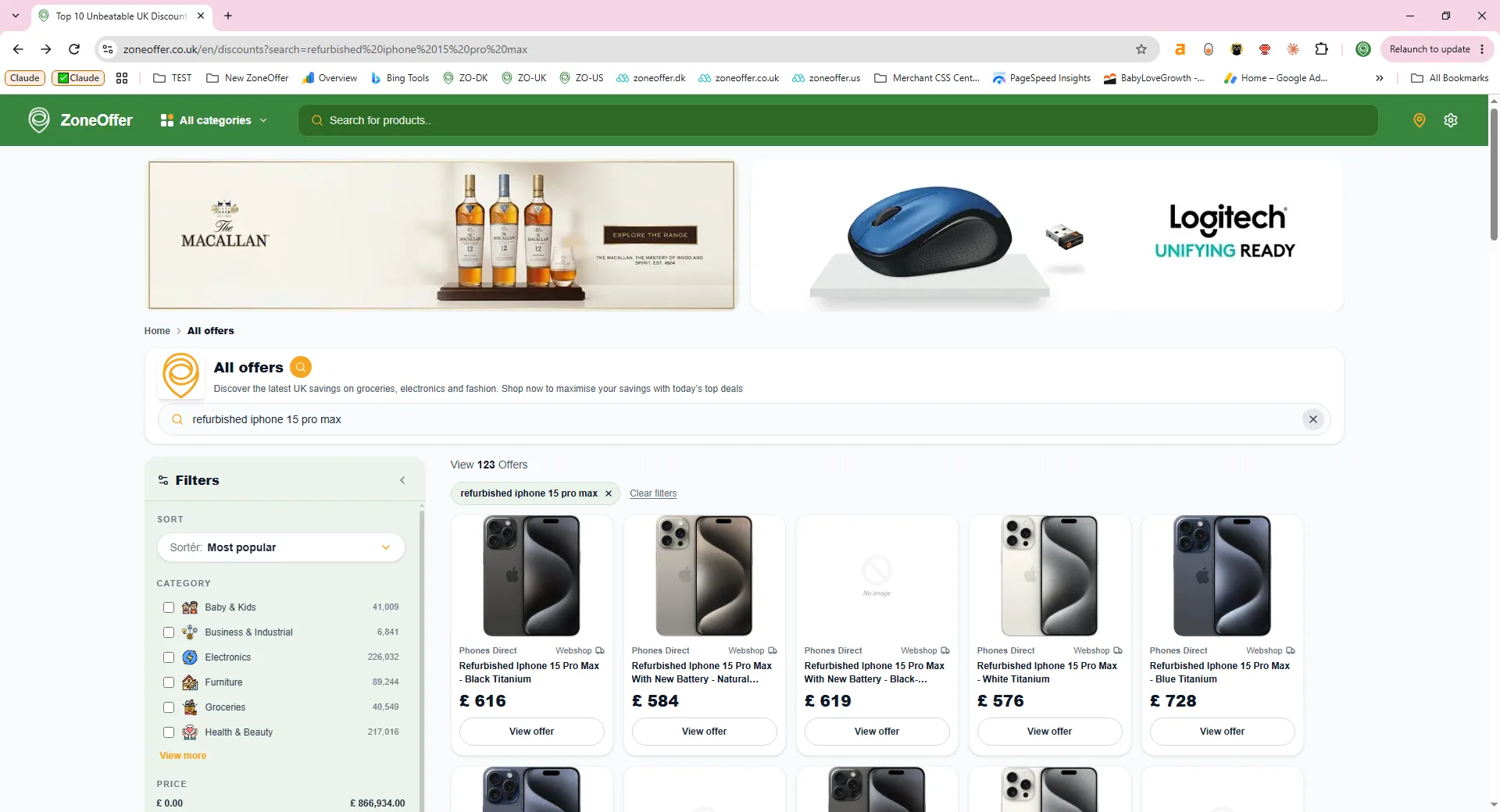Check the Electronics category checkbox
The image size is (1500, 812).
point(169,657)
